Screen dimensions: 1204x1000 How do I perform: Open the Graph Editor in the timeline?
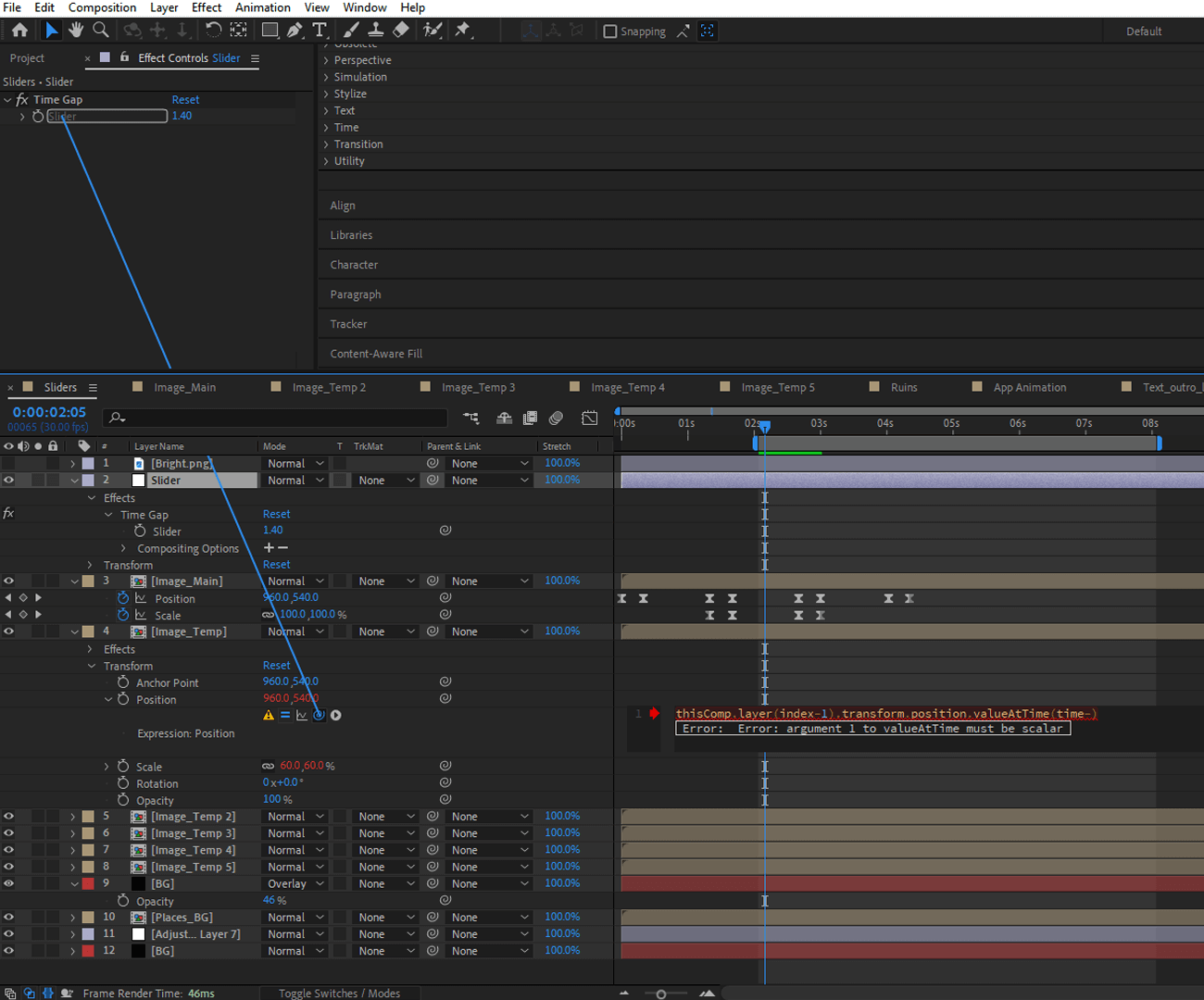590,418
